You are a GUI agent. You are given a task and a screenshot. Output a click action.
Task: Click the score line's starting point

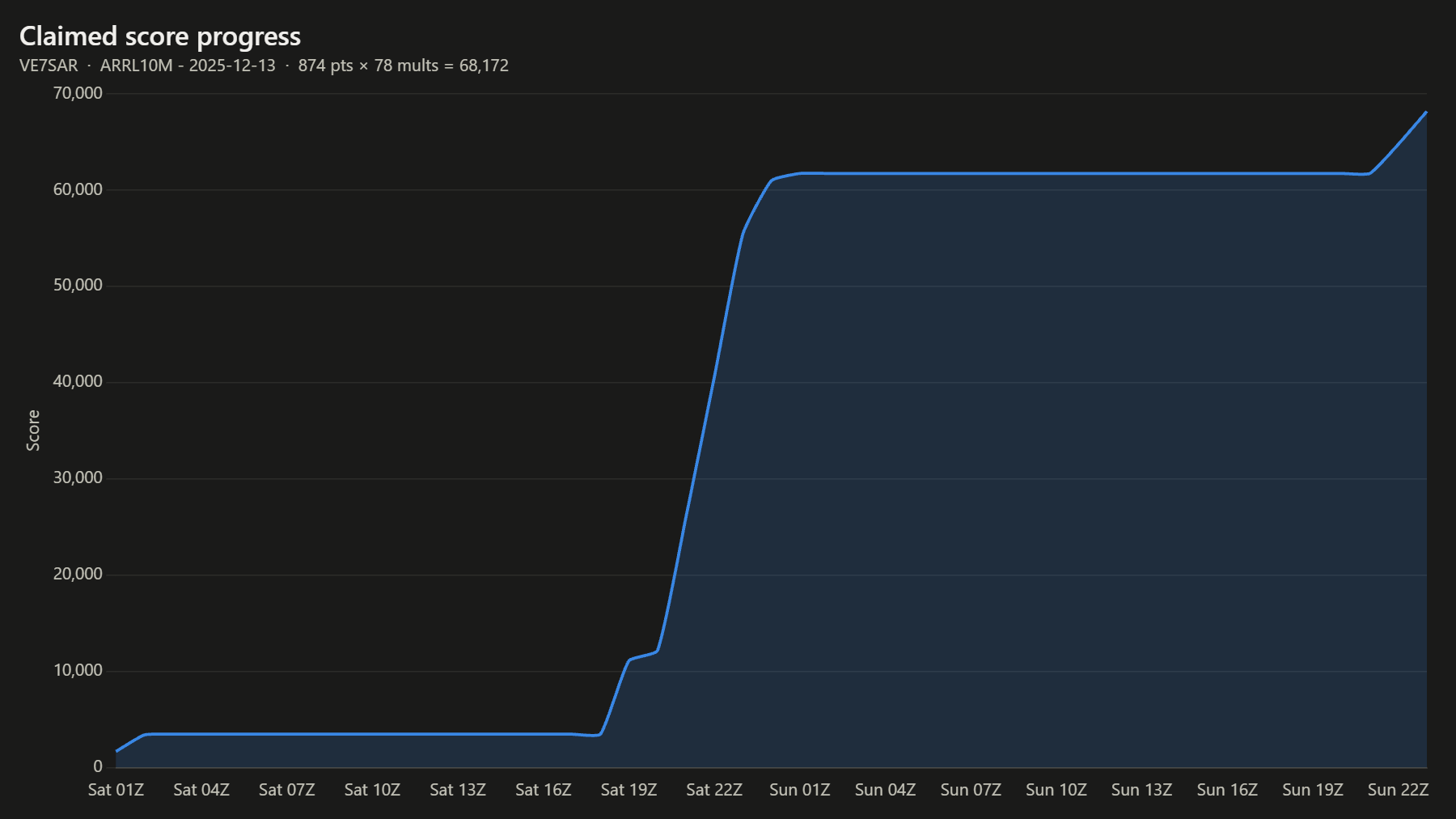116,751
